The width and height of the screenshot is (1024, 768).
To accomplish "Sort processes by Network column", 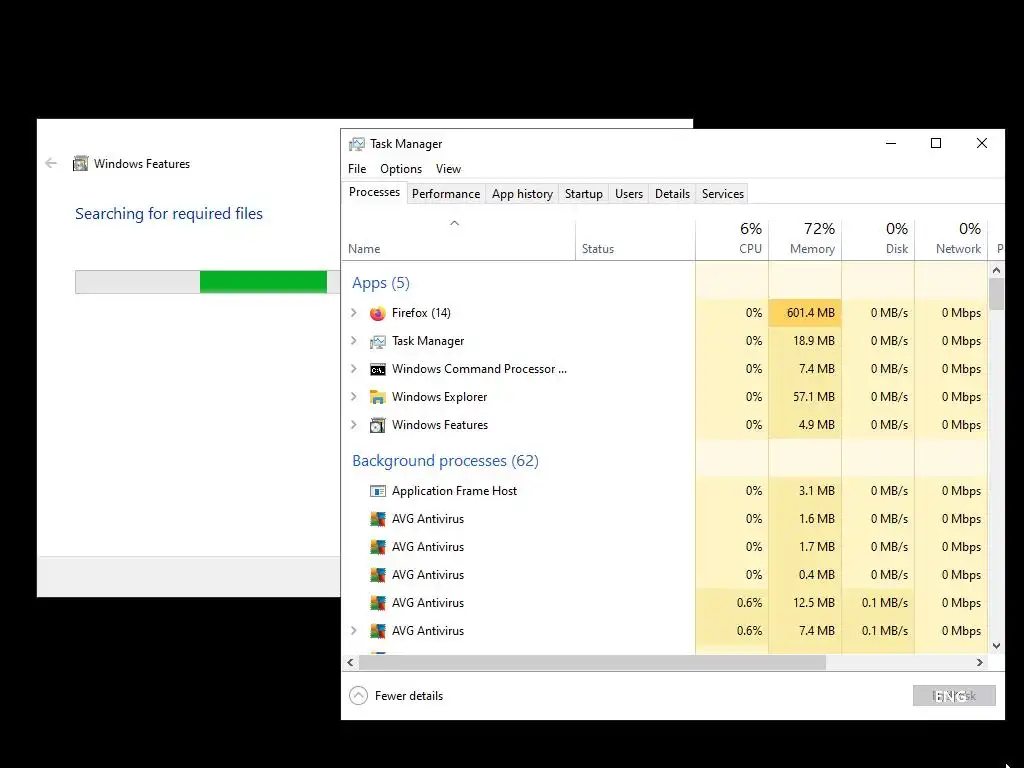I will click(952, 240).
